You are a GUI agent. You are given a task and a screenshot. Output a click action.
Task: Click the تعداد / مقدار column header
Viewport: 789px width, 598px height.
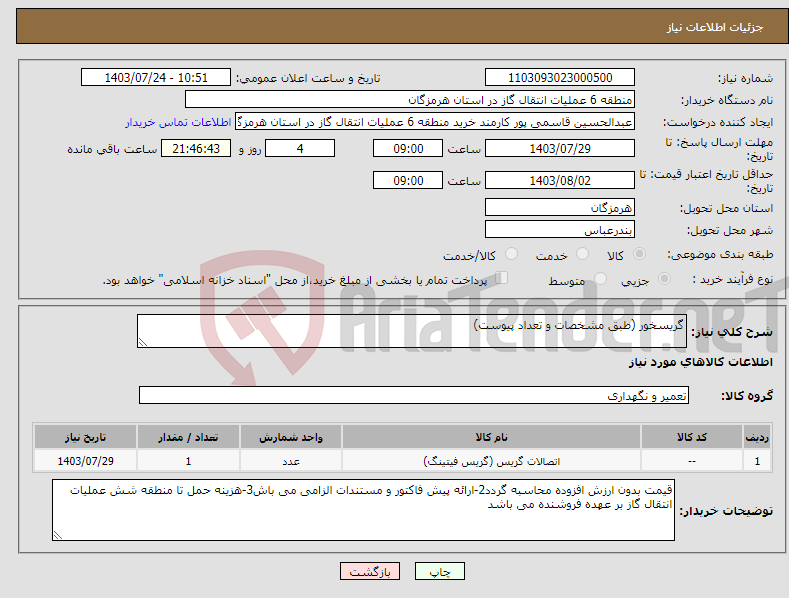point(188,437)
